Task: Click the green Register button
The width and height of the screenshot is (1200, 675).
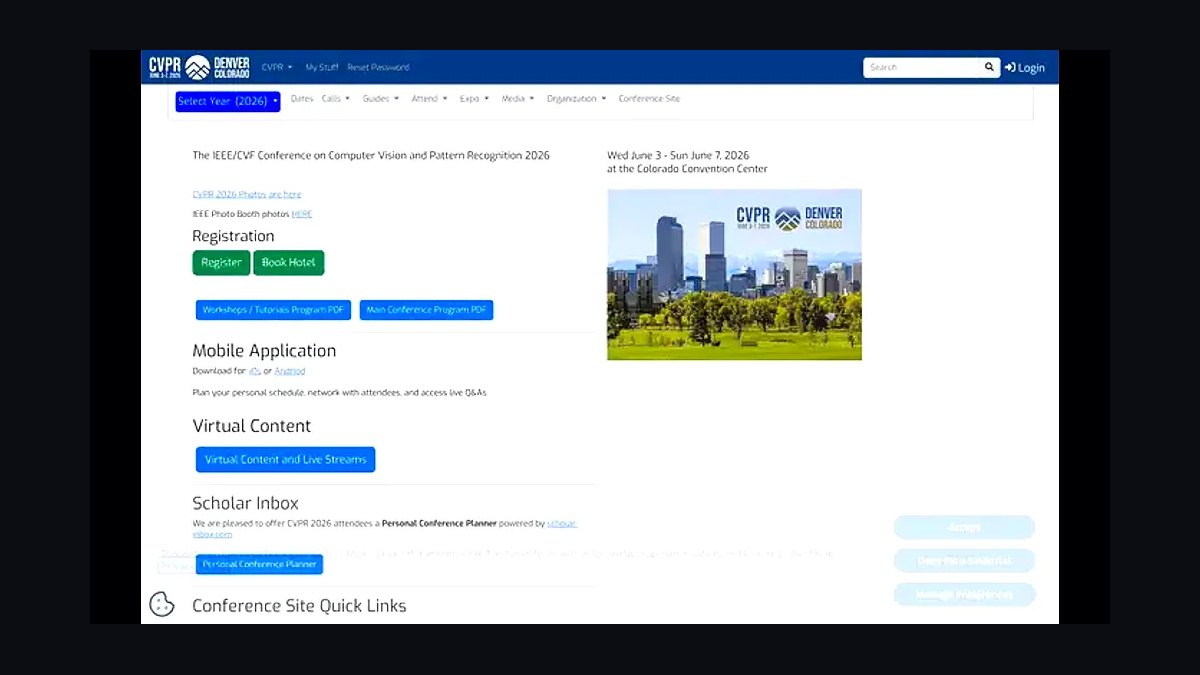Action: (221, 262)
